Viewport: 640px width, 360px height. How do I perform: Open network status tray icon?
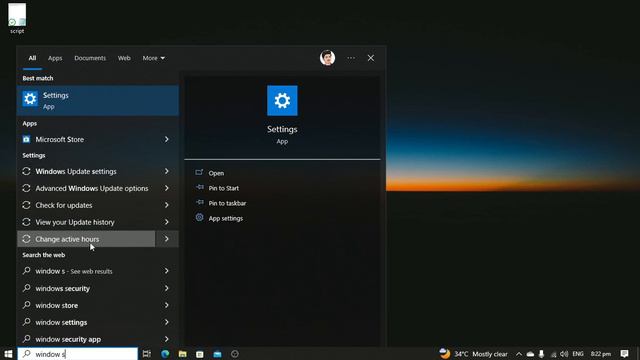553,354
